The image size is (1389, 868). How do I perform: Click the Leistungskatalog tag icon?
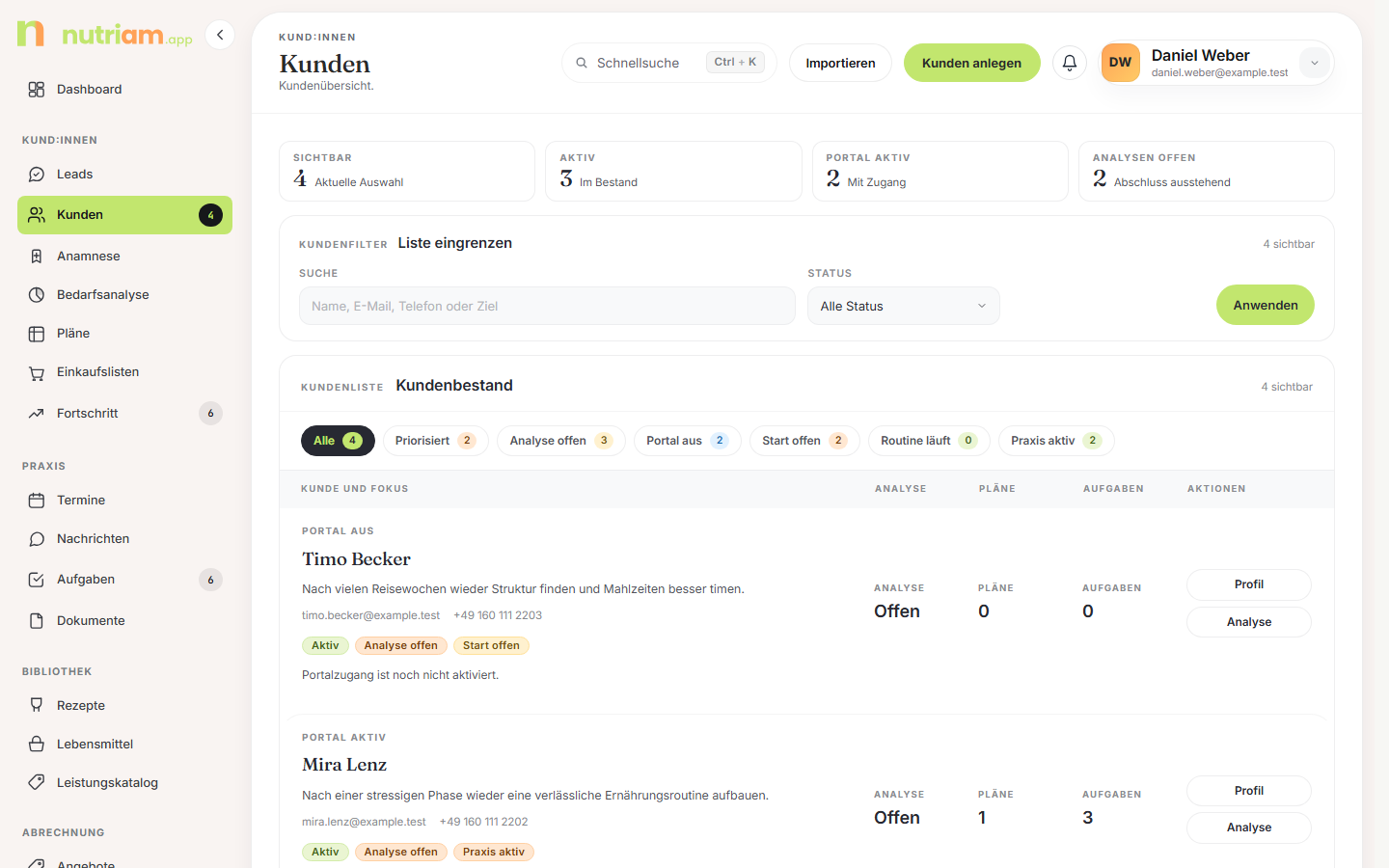pos(37,783)
